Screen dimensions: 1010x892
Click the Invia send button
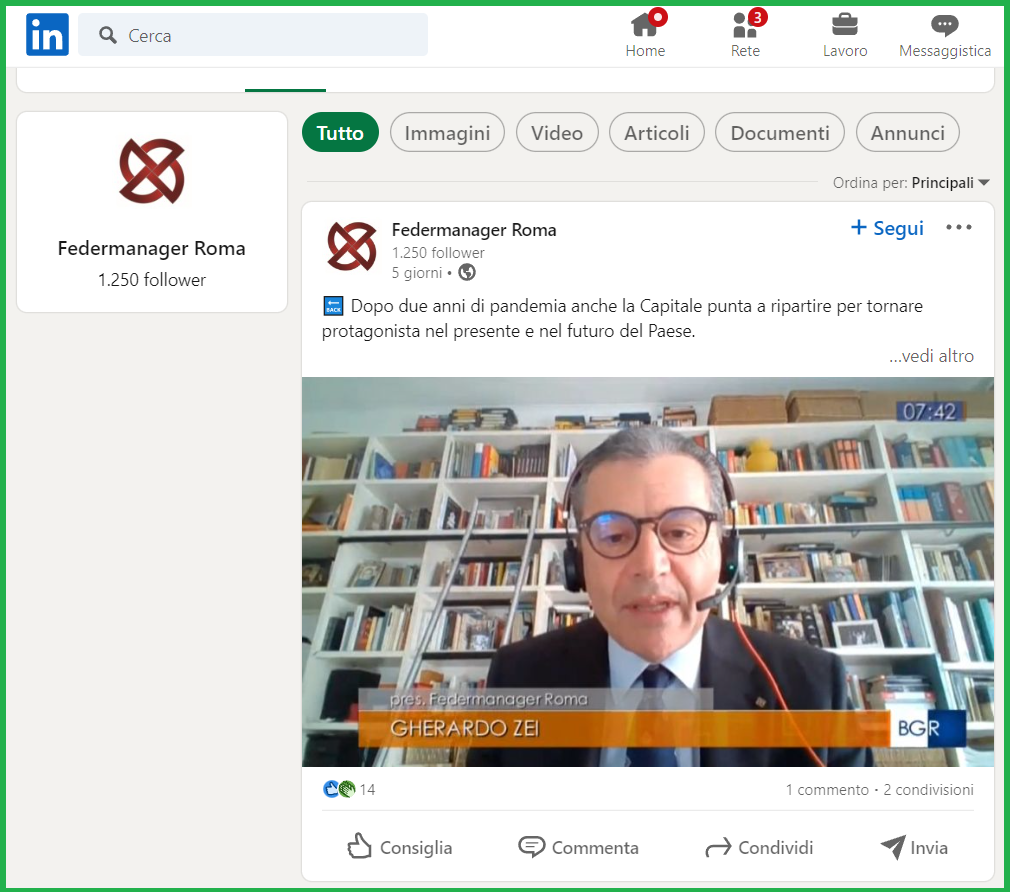pyautogui.click(x=914, y=847)
